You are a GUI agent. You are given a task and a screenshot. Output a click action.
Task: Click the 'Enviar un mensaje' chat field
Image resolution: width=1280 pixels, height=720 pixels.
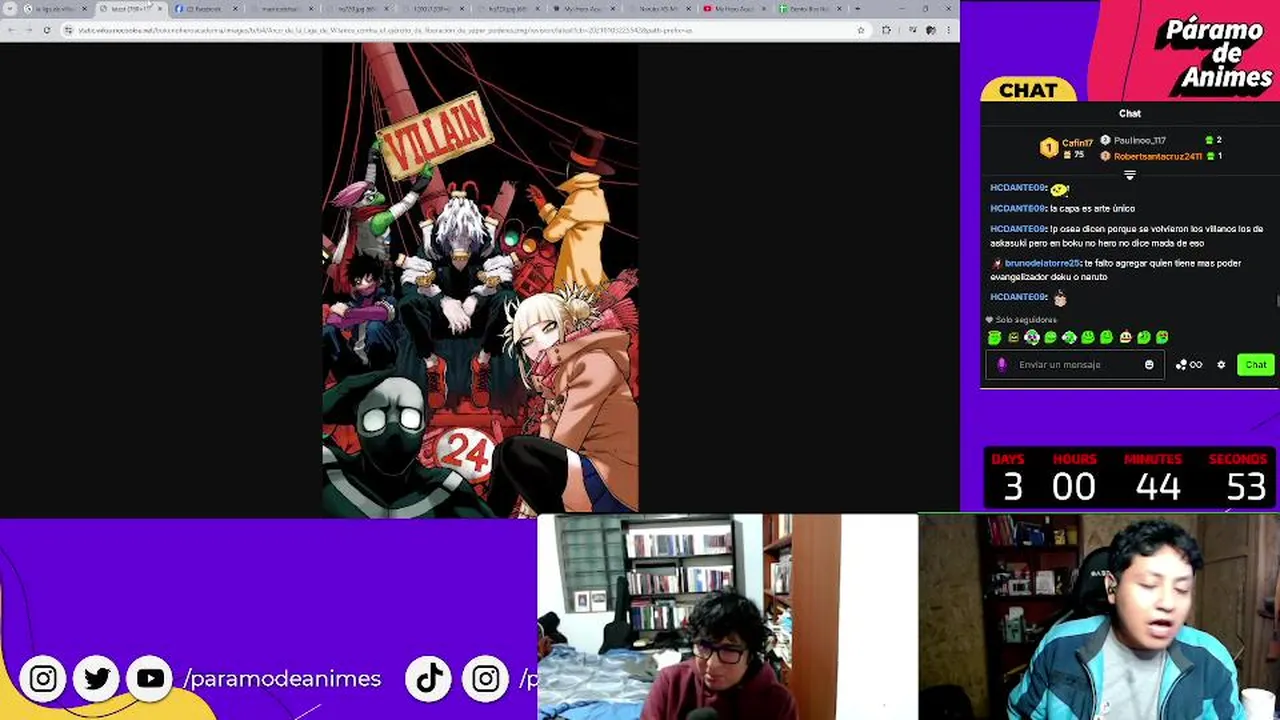click(1076, 365)
